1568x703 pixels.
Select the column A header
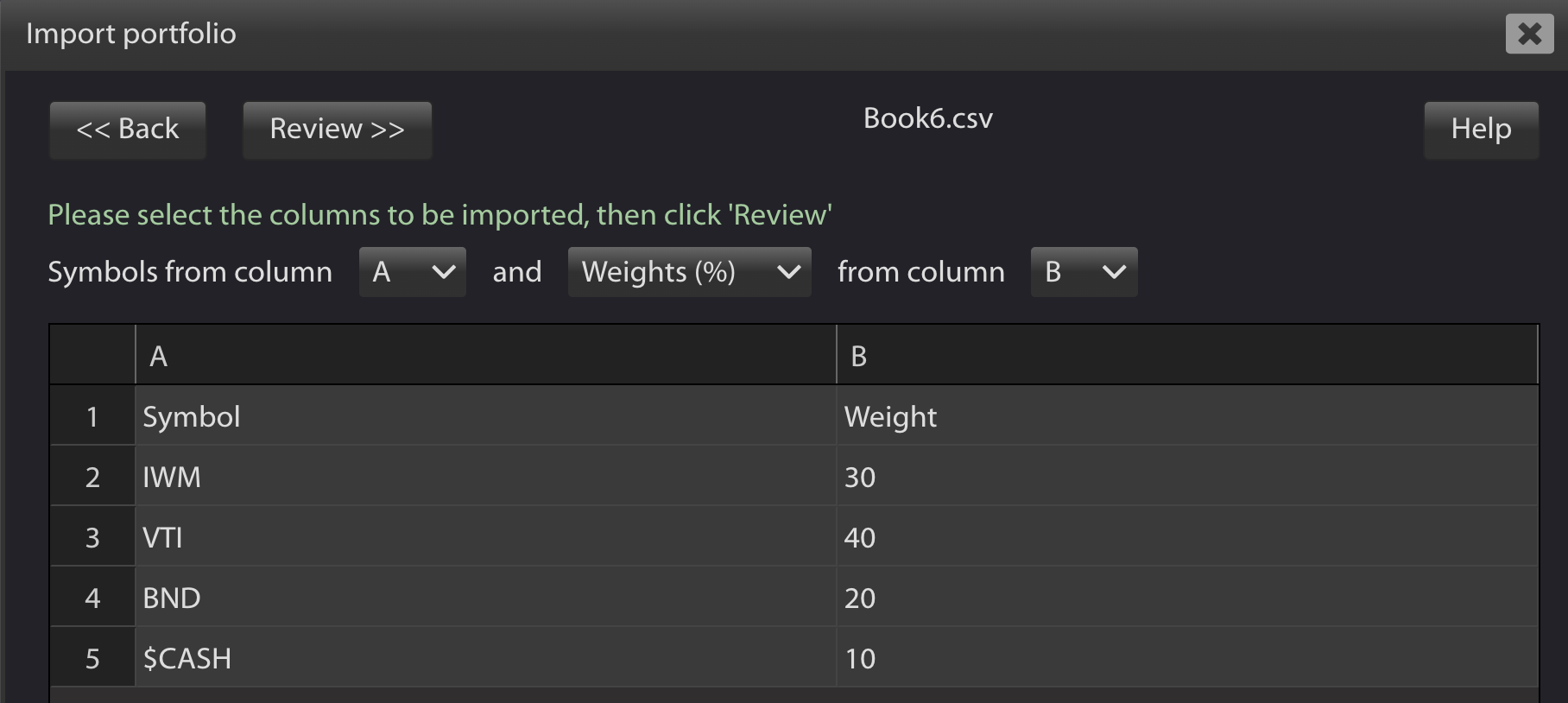point(486,355)
